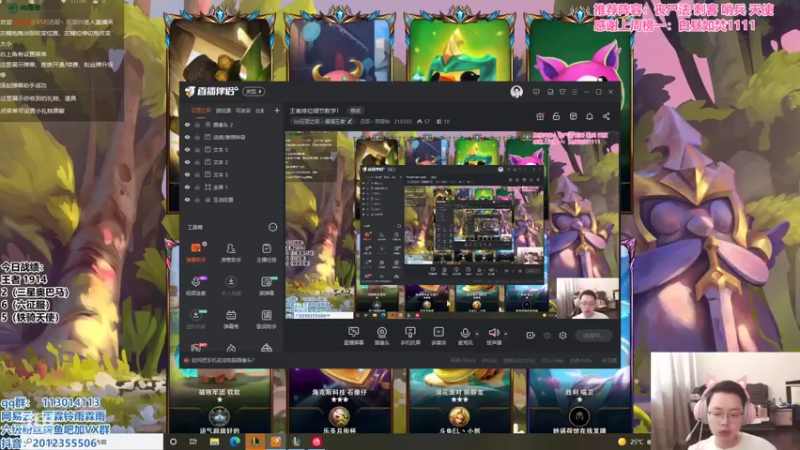Click the message icon right of avatar
This screenshot has height=450, width=800.
[x=536, y=92]
